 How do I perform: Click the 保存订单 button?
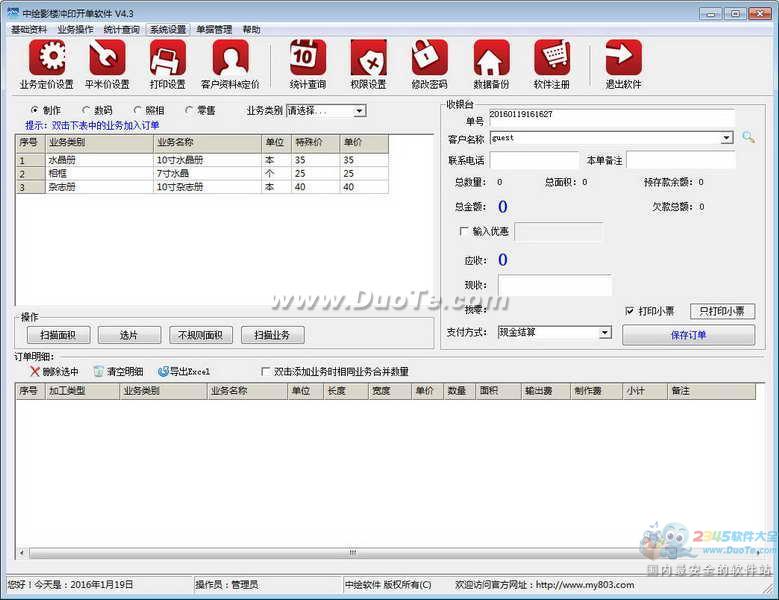688,335
